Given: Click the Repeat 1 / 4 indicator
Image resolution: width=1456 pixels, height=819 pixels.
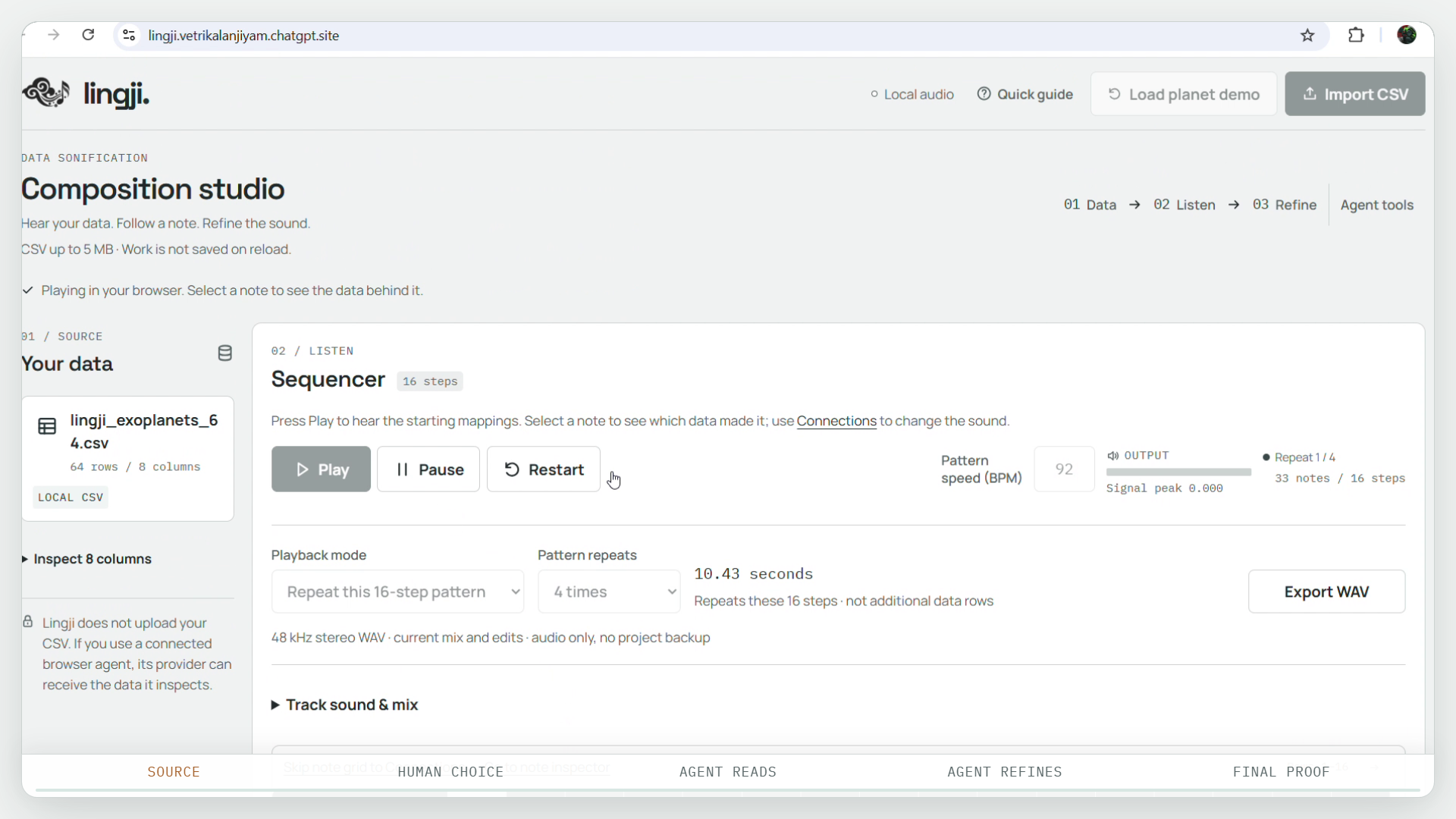Looking at the screenshot, I should click(1299, 457).
